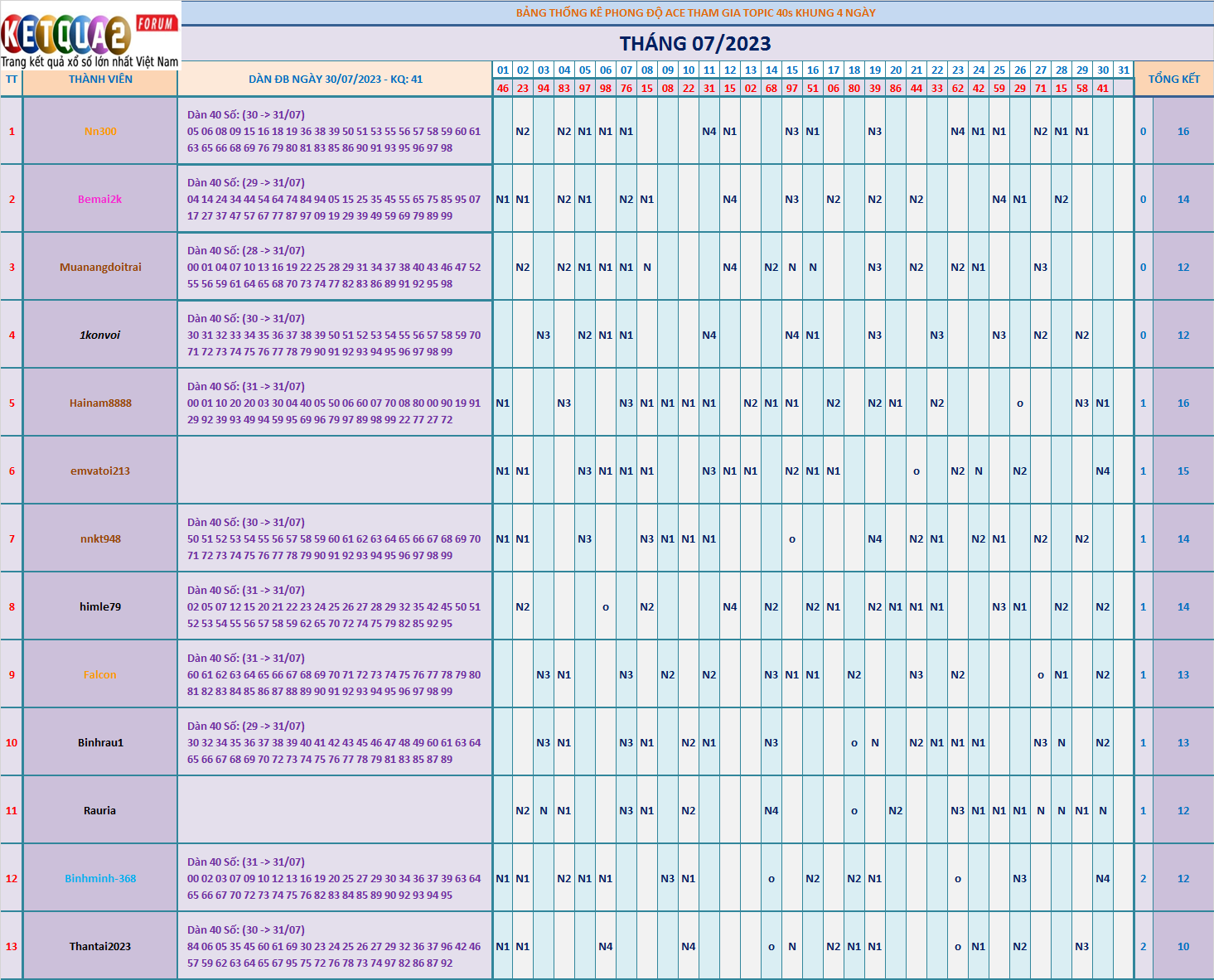Screen dimensions: 1214x980
Task: Click Falcon's number row starting 60 61 62
Action: (334, 675)
